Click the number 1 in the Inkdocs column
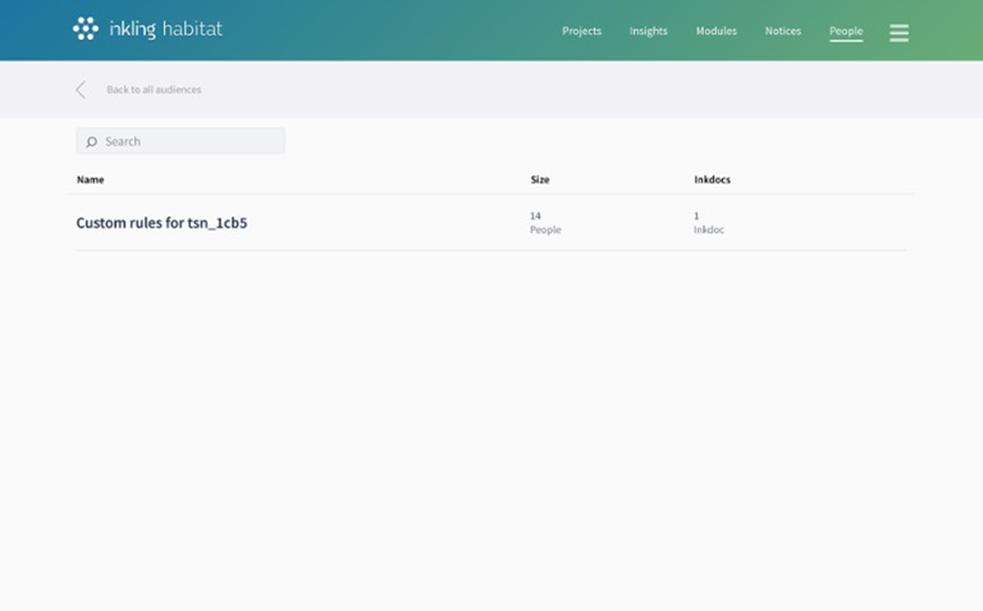 point(697,216)
